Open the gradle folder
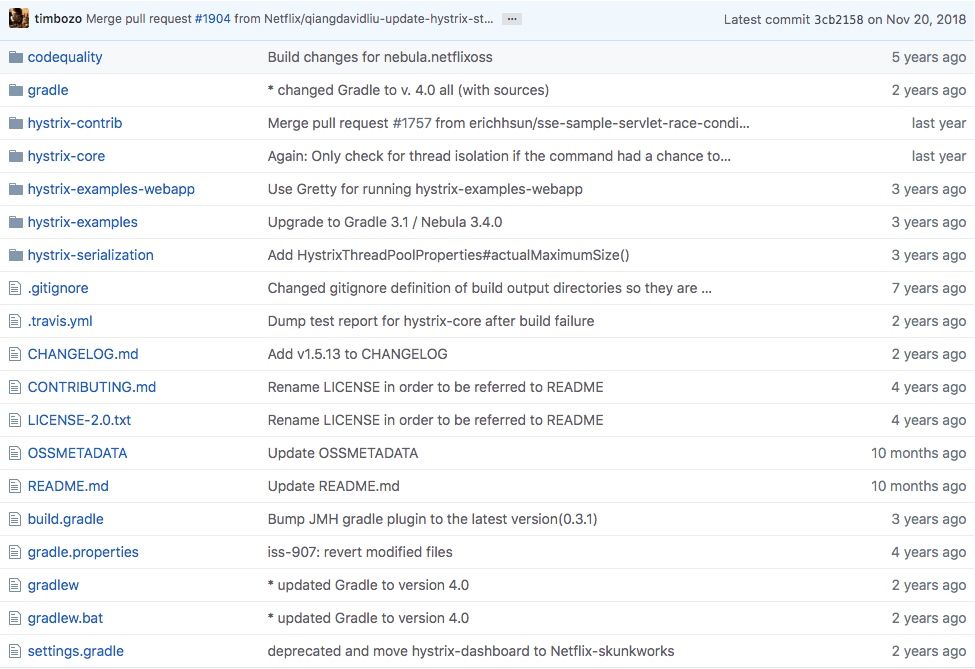Image resolution: width=975 pixels, height=669 pixels. point(48,90)
